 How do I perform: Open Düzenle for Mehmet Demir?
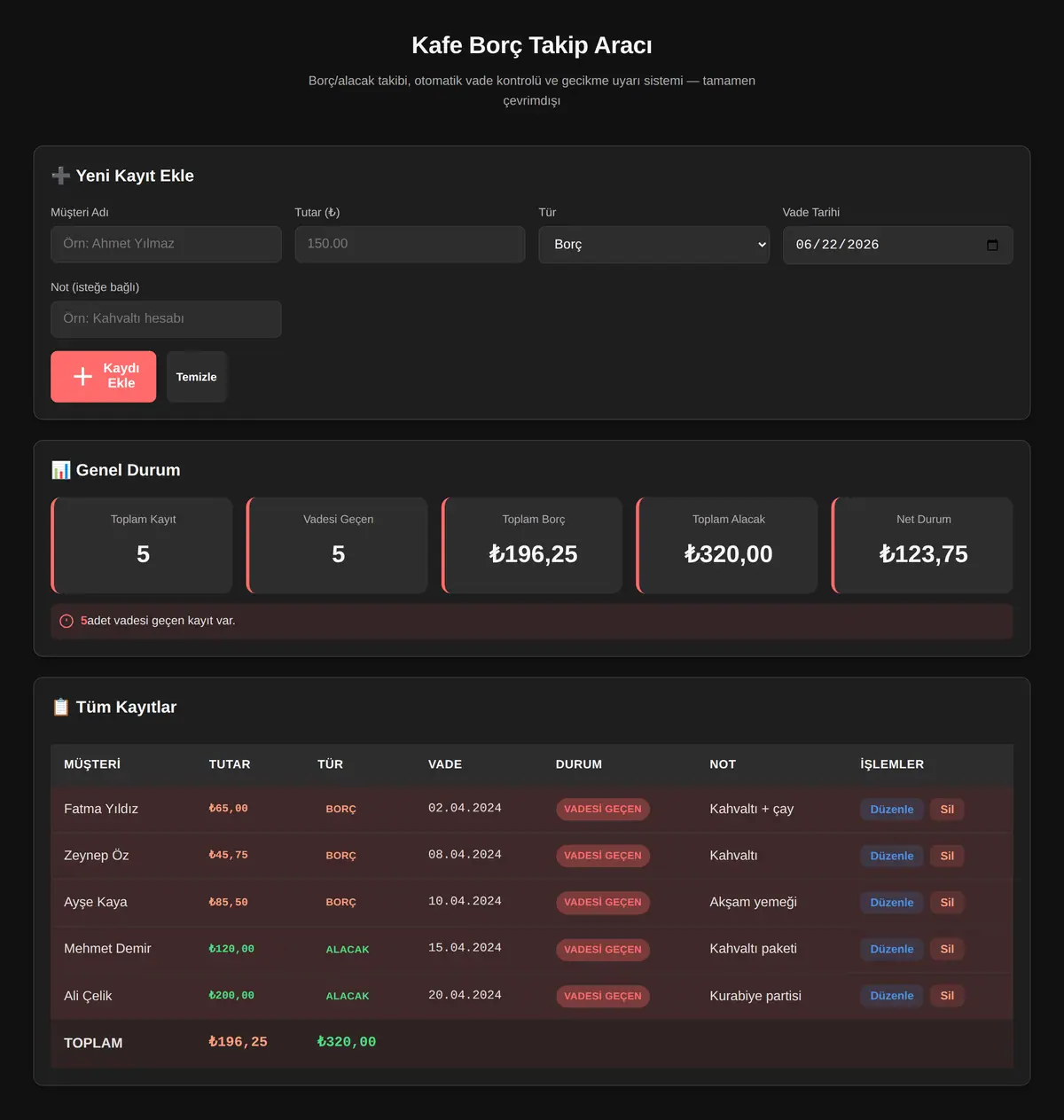pos(892,949)
